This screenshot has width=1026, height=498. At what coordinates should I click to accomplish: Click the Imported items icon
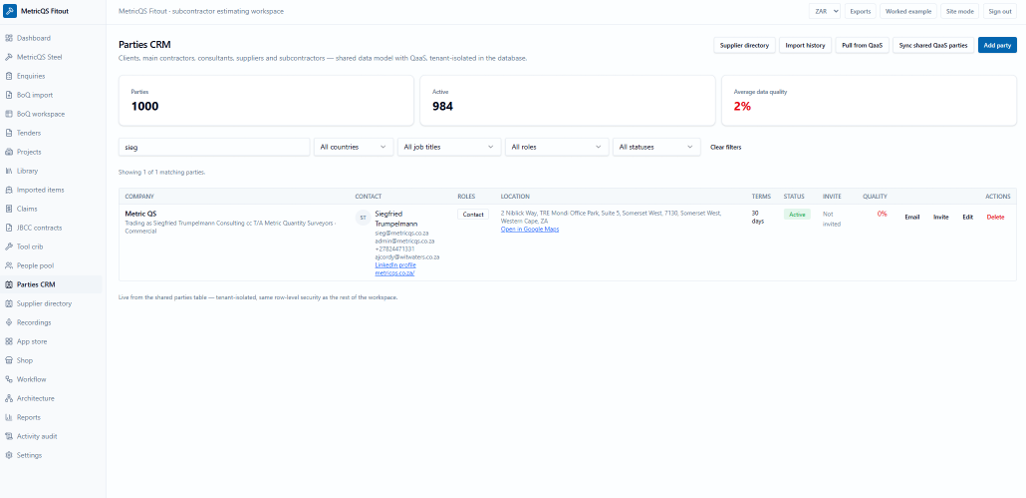pyautogui.click(x=9, y=190)
